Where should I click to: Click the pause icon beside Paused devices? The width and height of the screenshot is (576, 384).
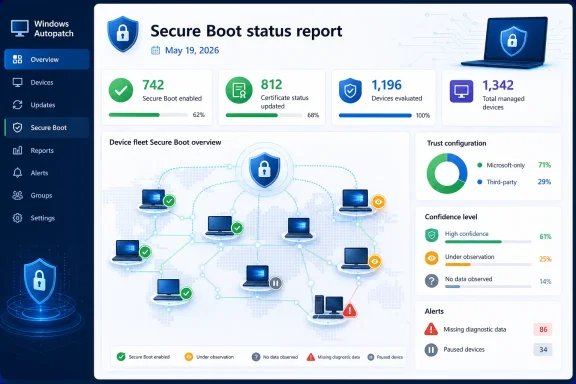coord(431,349)
